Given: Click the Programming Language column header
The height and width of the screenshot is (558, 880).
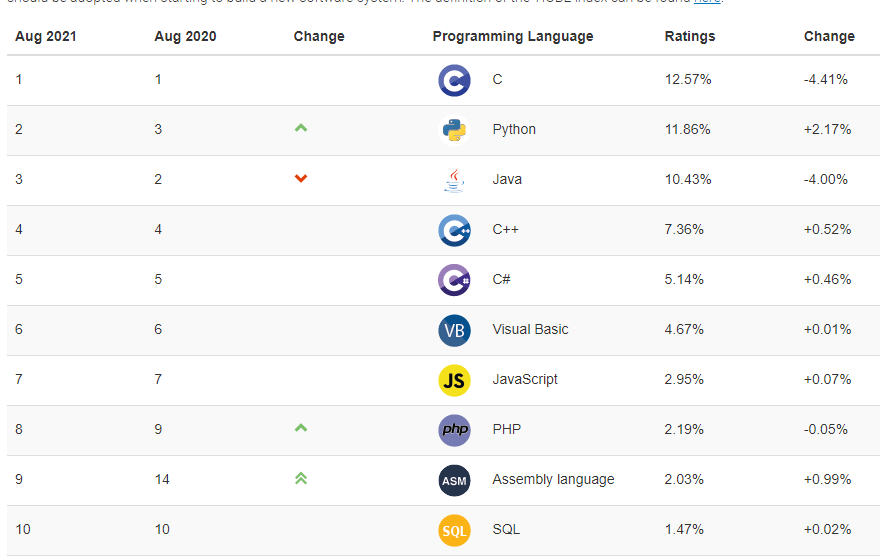Looking at the screenshot, I should (513, 36).
